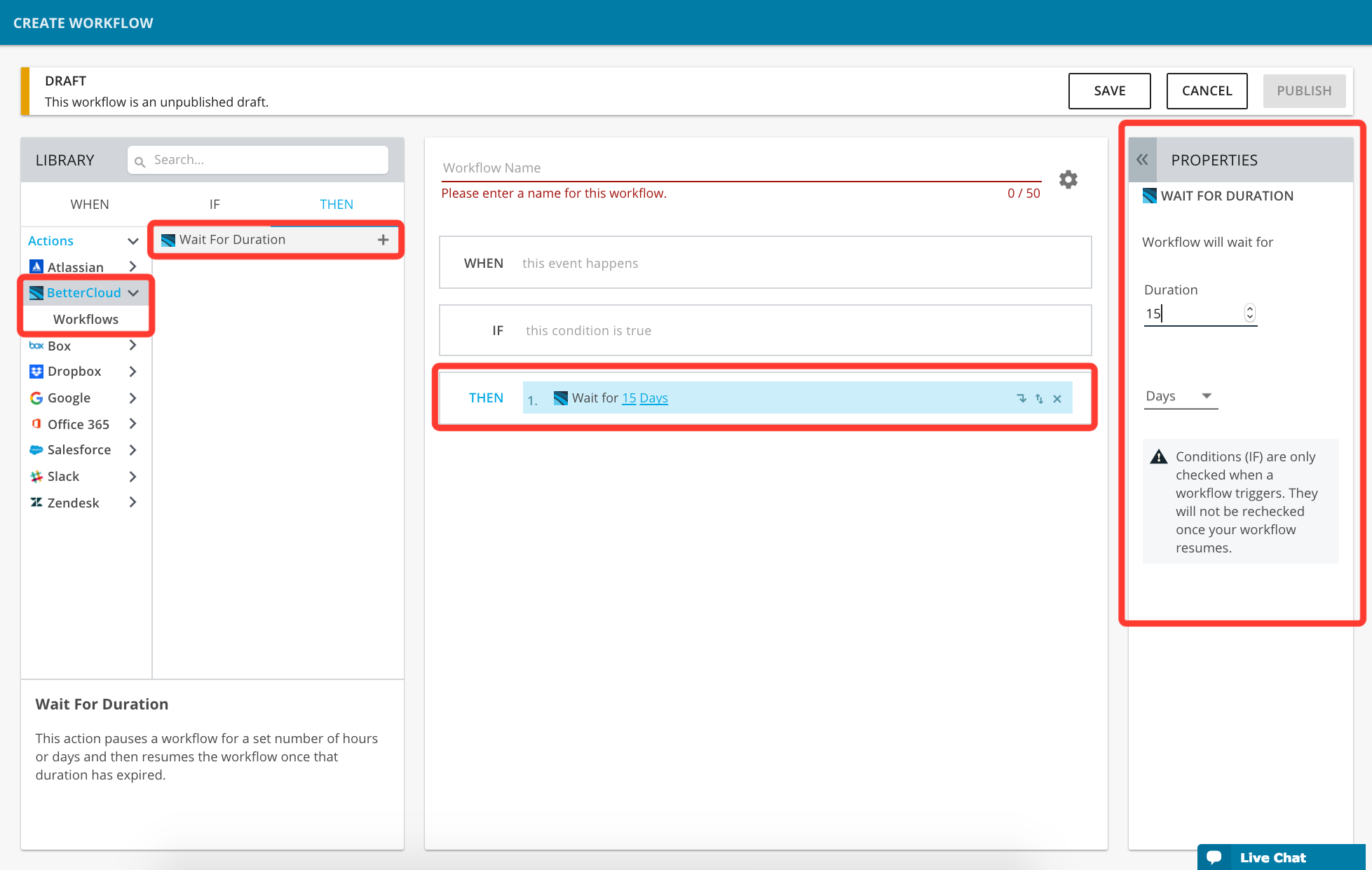
Task: Click the Office 365 logo icon
Action: pos(36,423)
